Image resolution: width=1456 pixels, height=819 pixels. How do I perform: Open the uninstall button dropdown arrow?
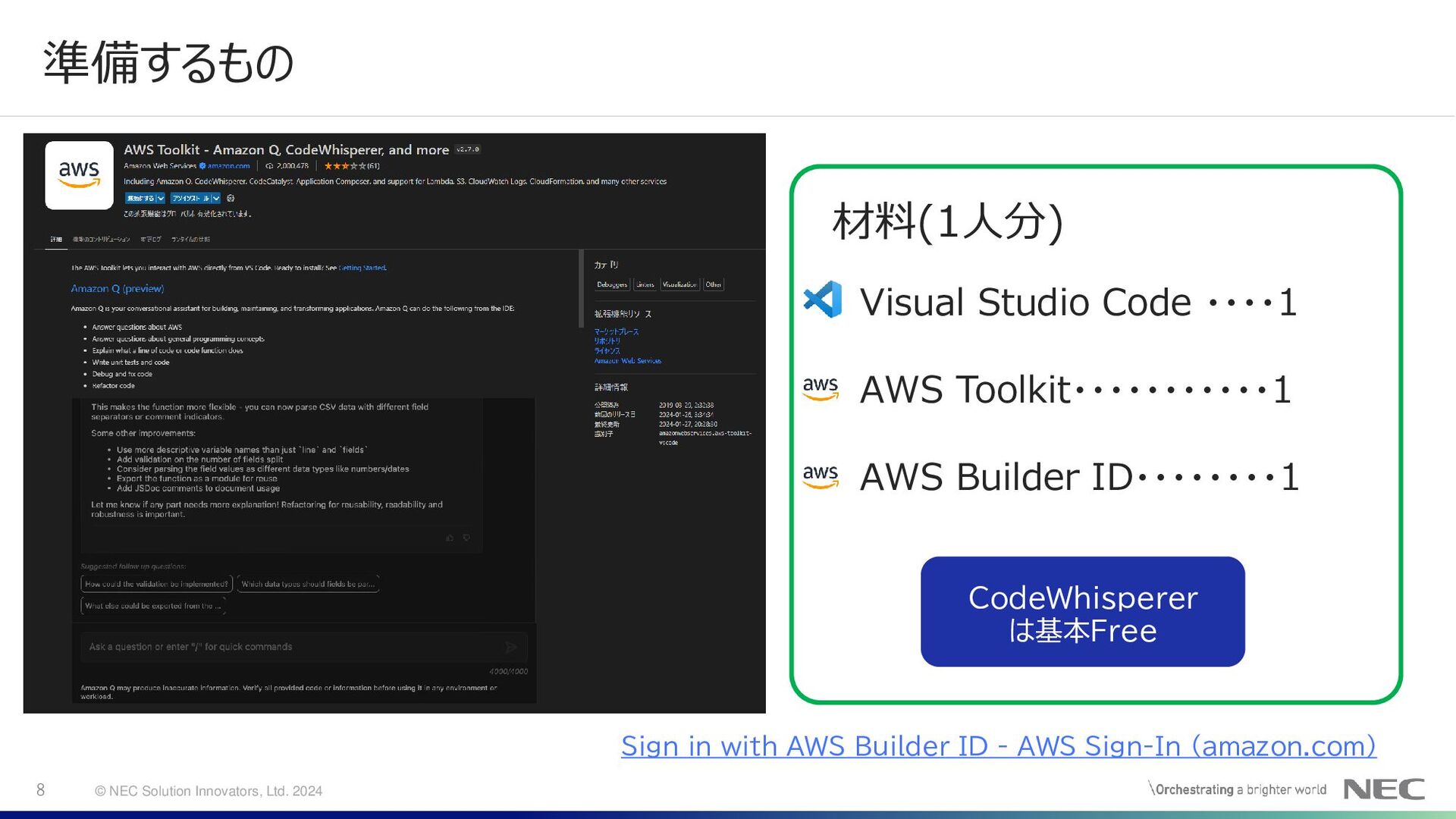coord(216,198)
